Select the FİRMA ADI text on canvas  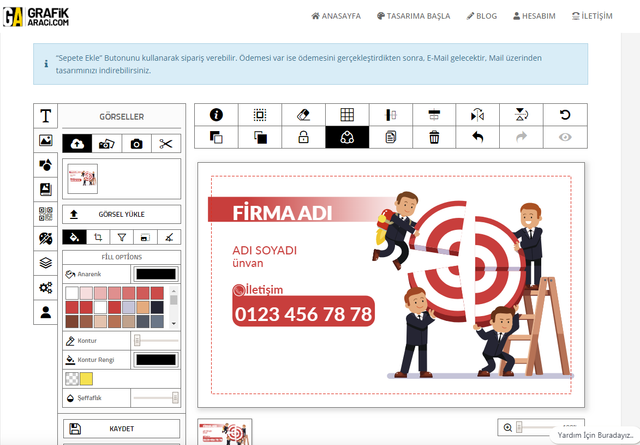(282, 213)
